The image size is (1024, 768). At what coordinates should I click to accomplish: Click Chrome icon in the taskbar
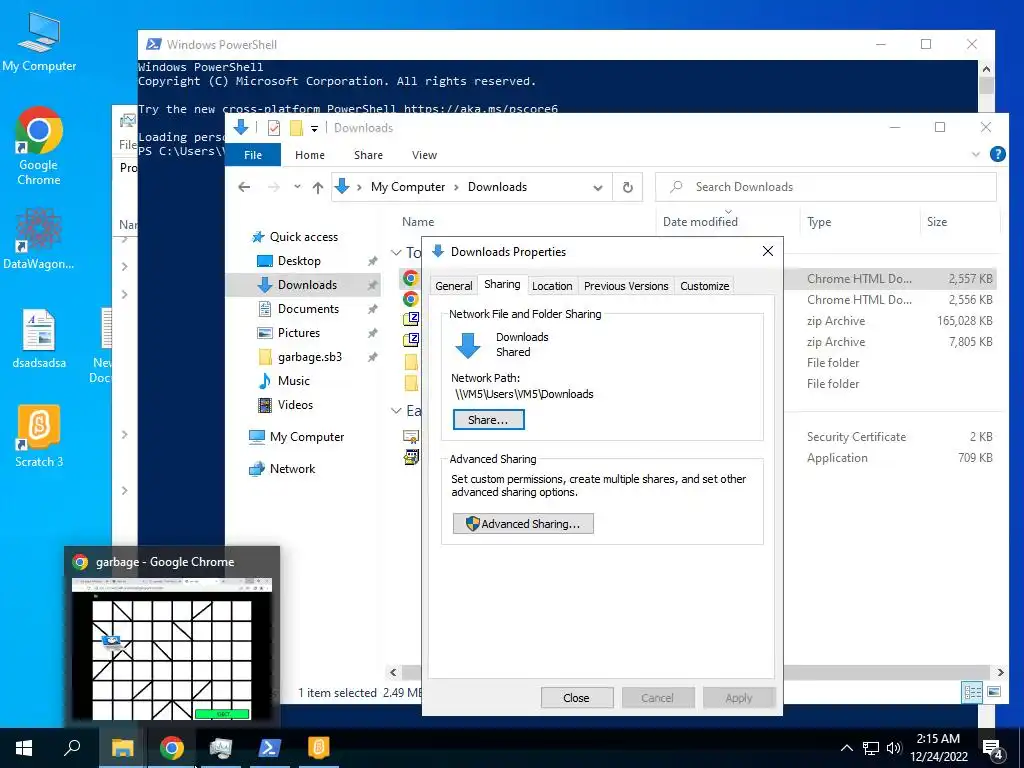(x=172, y=748)
